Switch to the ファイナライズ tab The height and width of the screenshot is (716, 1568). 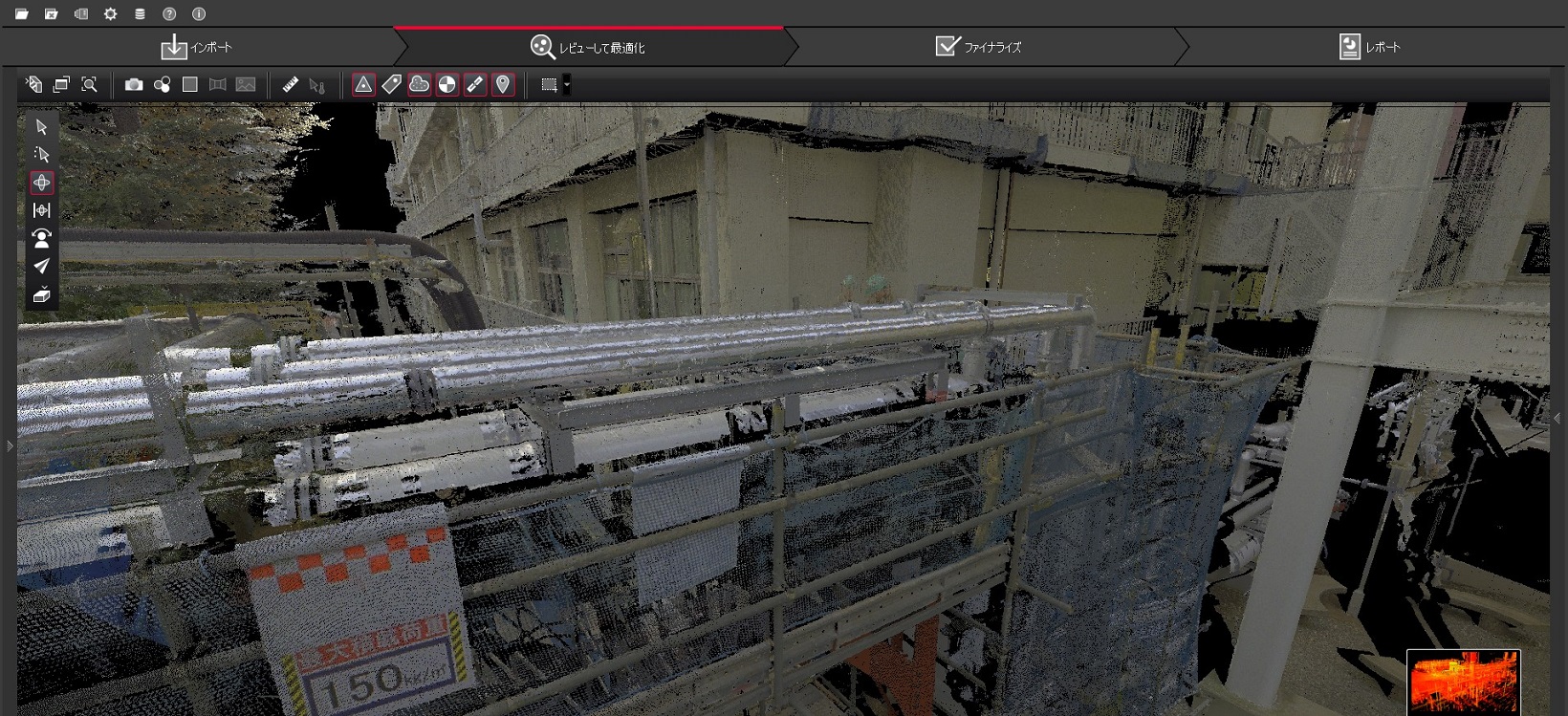tap(978, 47)
